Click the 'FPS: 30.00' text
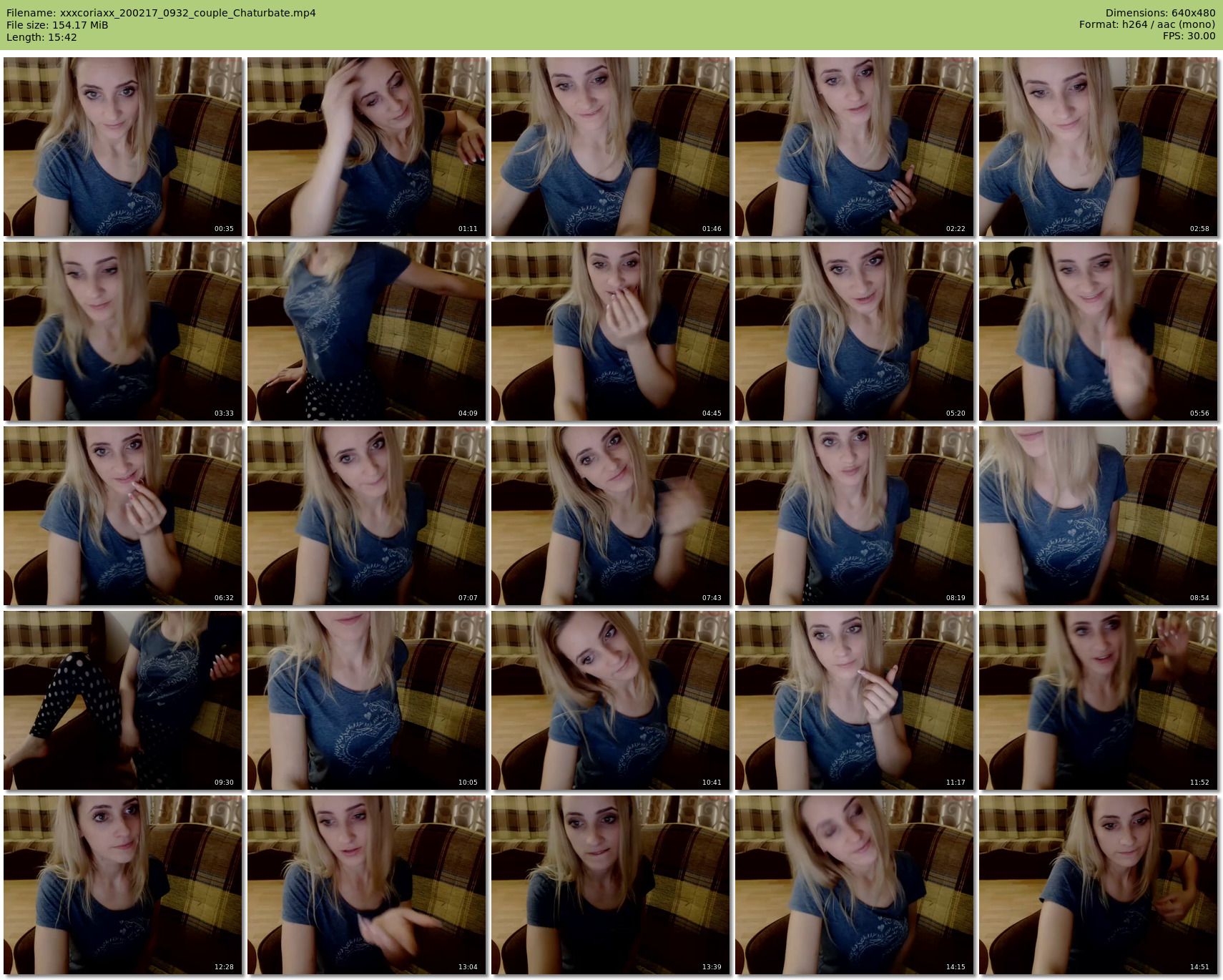Screen dimensions: 1223x980 point(1189,36)
